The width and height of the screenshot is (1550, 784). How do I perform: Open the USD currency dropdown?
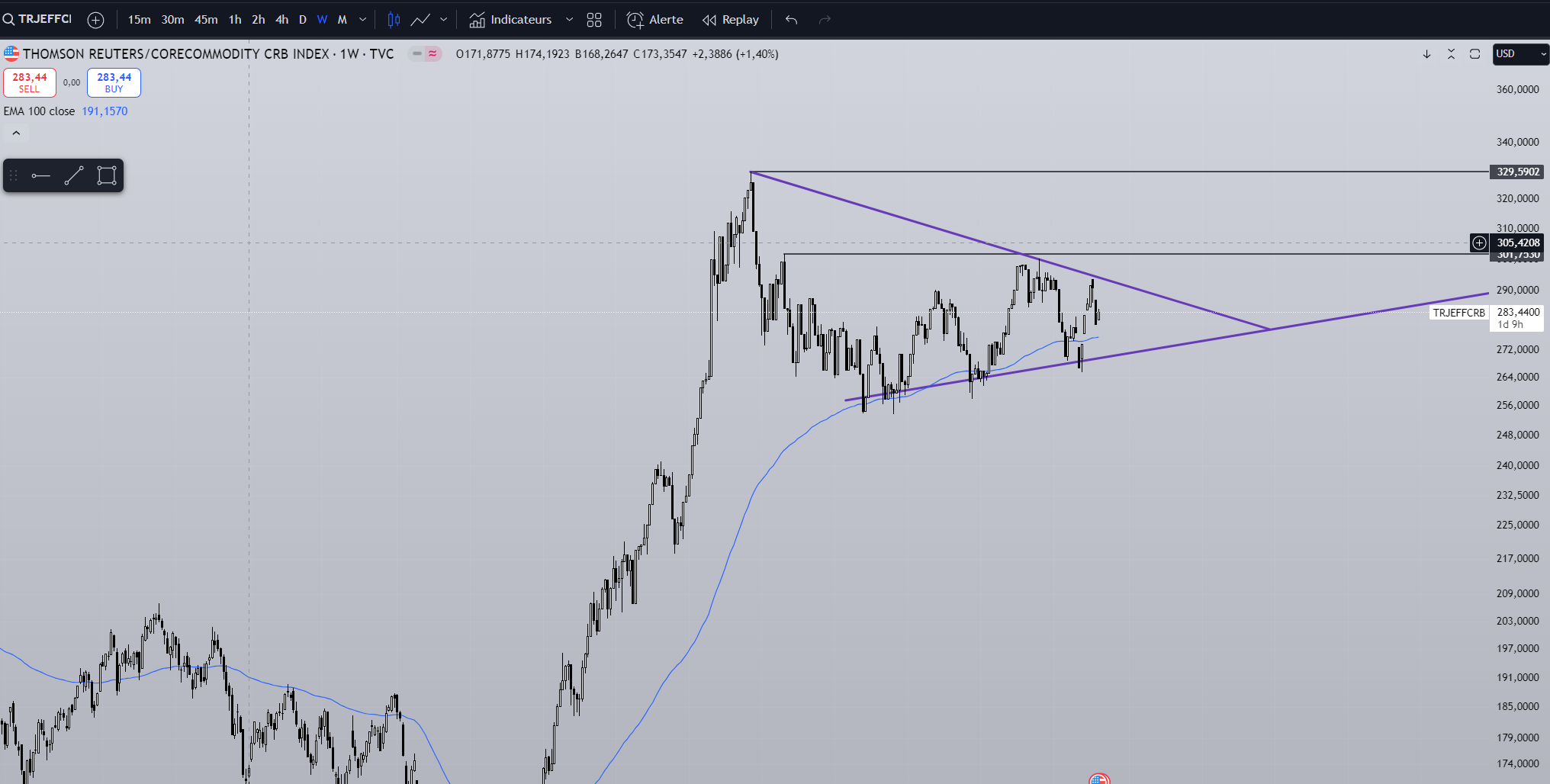[x=1520, y=53]
